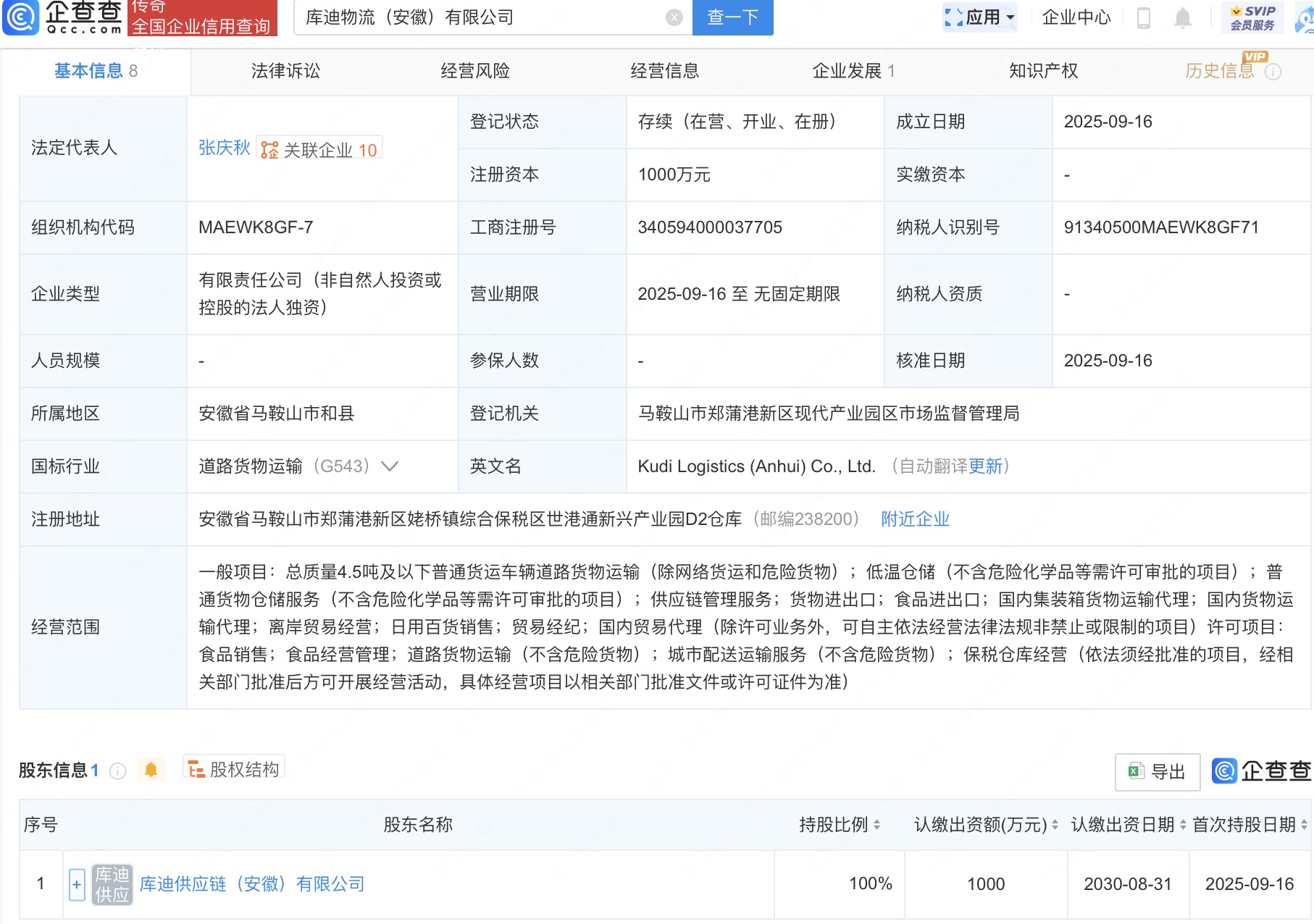The height and width of the screenshot is (924, 1314).
Task: Switch to 经营风险 tab
Action: (x=475, y=71)
